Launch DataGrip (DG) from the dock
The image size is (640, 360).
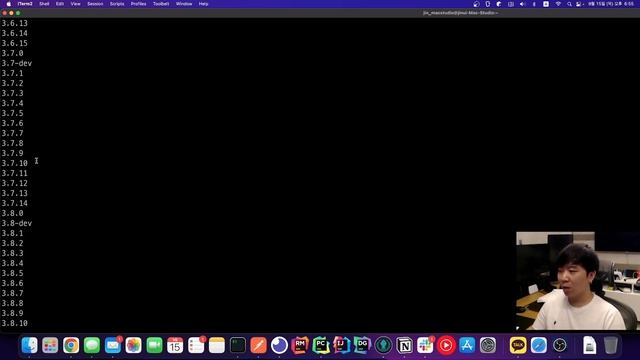362,345
